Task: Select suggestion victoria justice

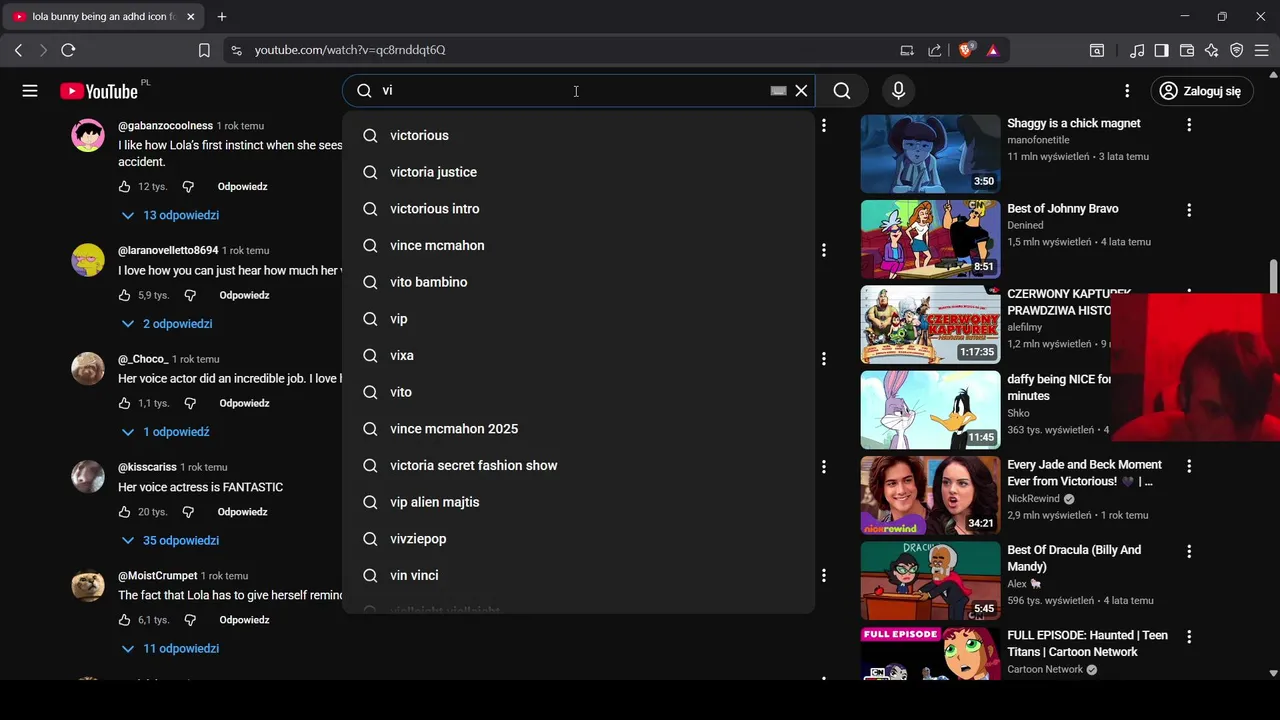Action: pos(579,172)
